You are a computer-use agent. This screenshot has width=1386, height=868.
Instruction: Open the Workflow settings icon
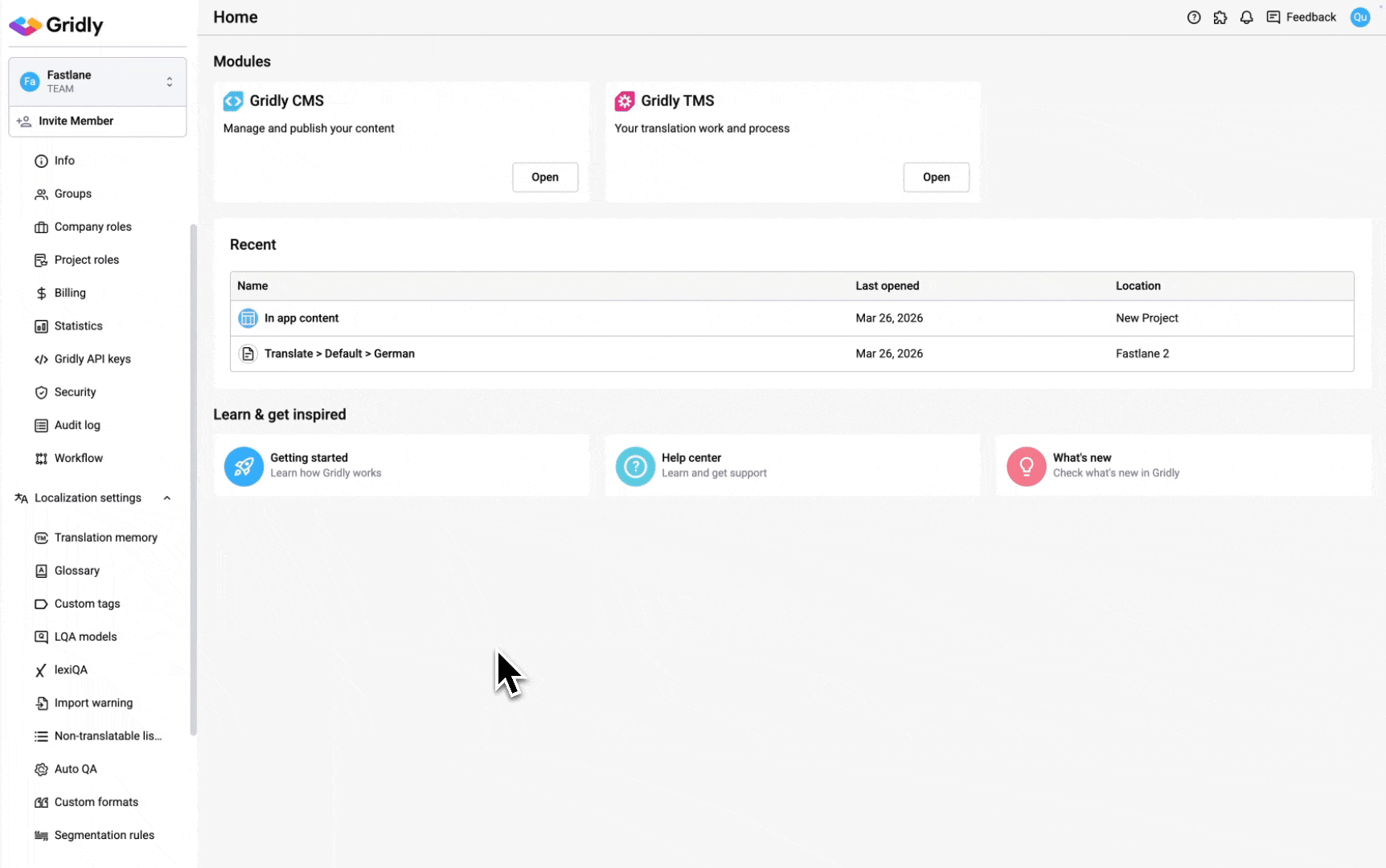[41, 458]
